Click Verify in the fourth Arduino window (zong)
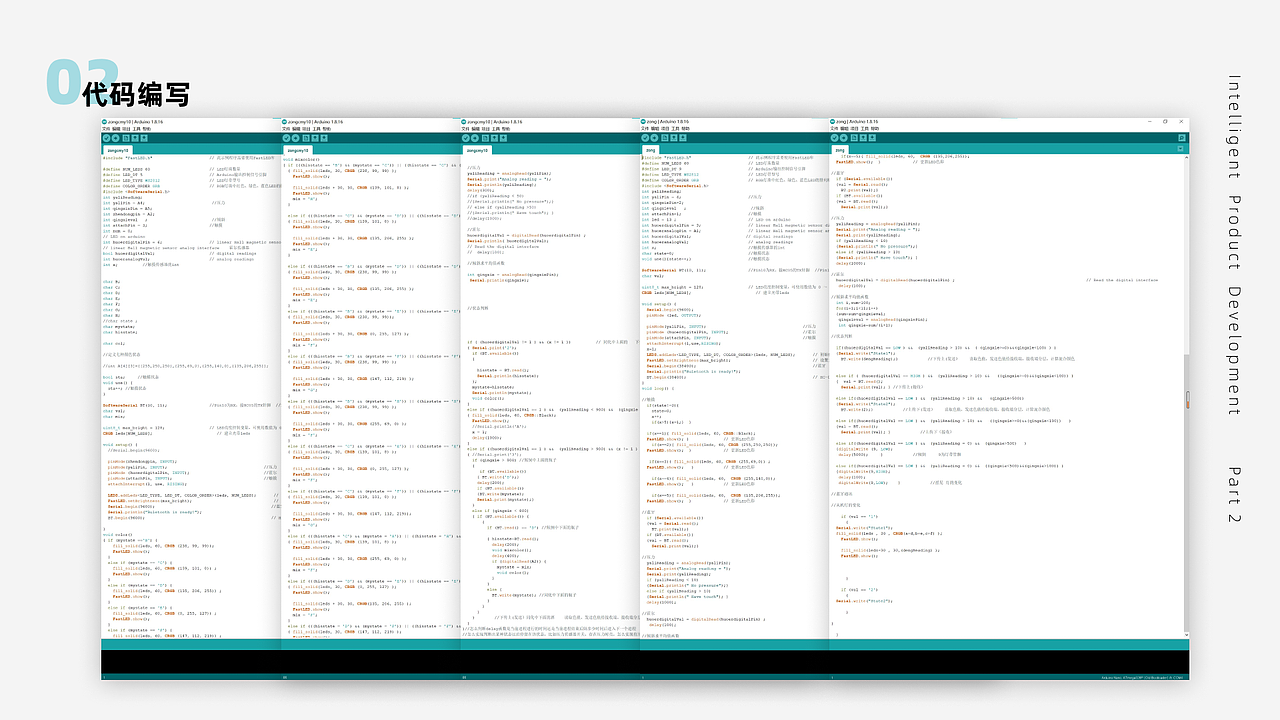This screenshot has height=720, width=1280. pyautogui.click(x=645, y=138)
